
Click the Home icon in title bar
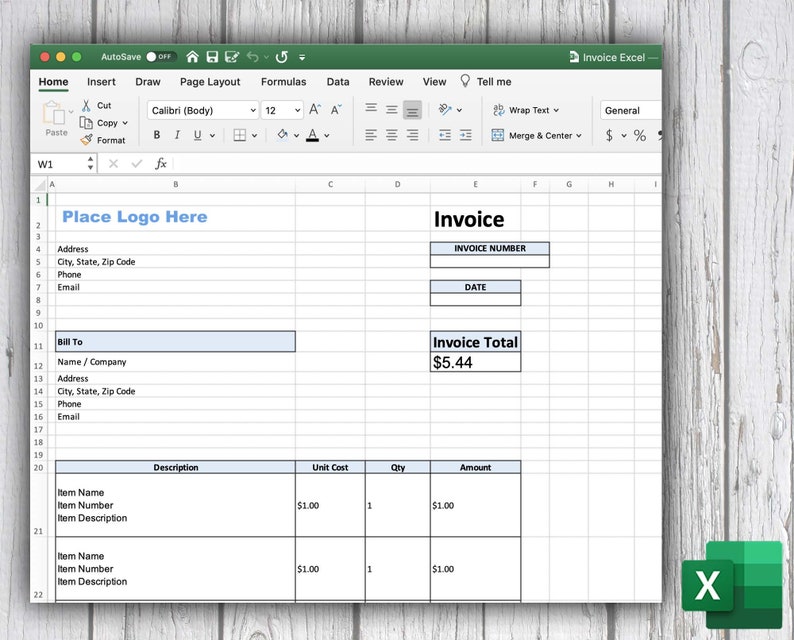tap(192, 57)
